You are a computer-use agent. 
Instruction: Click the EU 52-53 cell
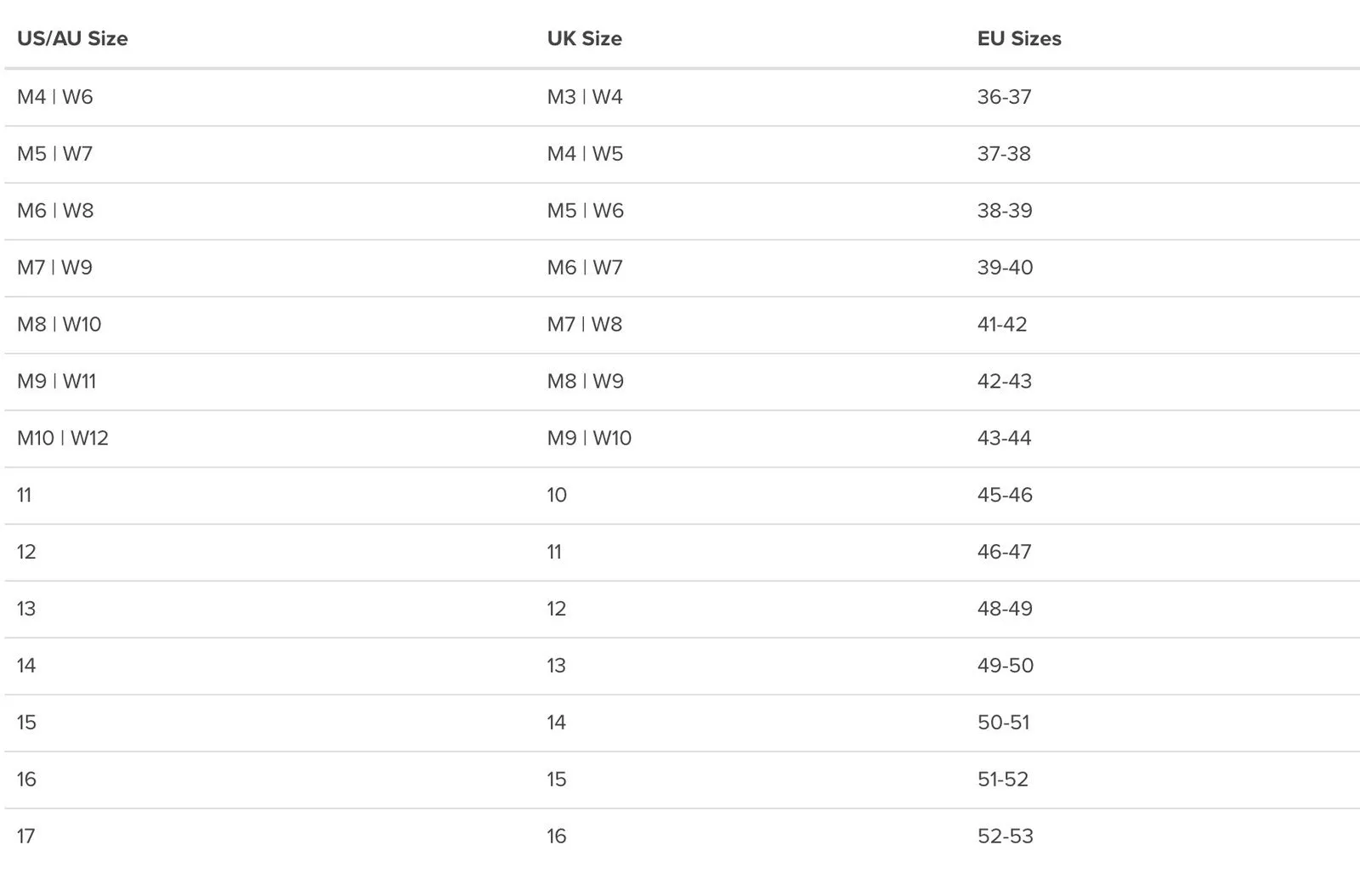point(1006,837)
